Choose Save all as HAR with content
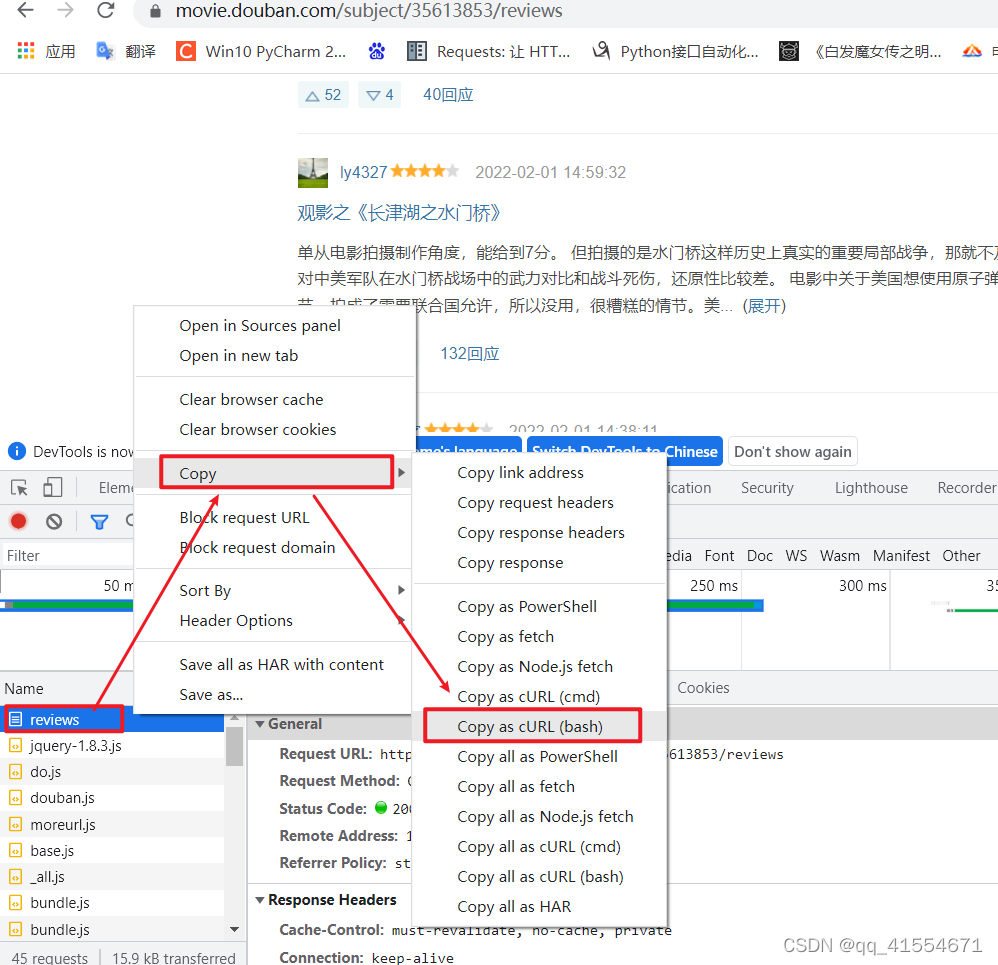Screen dimensions: 998x965 (x=275, y=665)
